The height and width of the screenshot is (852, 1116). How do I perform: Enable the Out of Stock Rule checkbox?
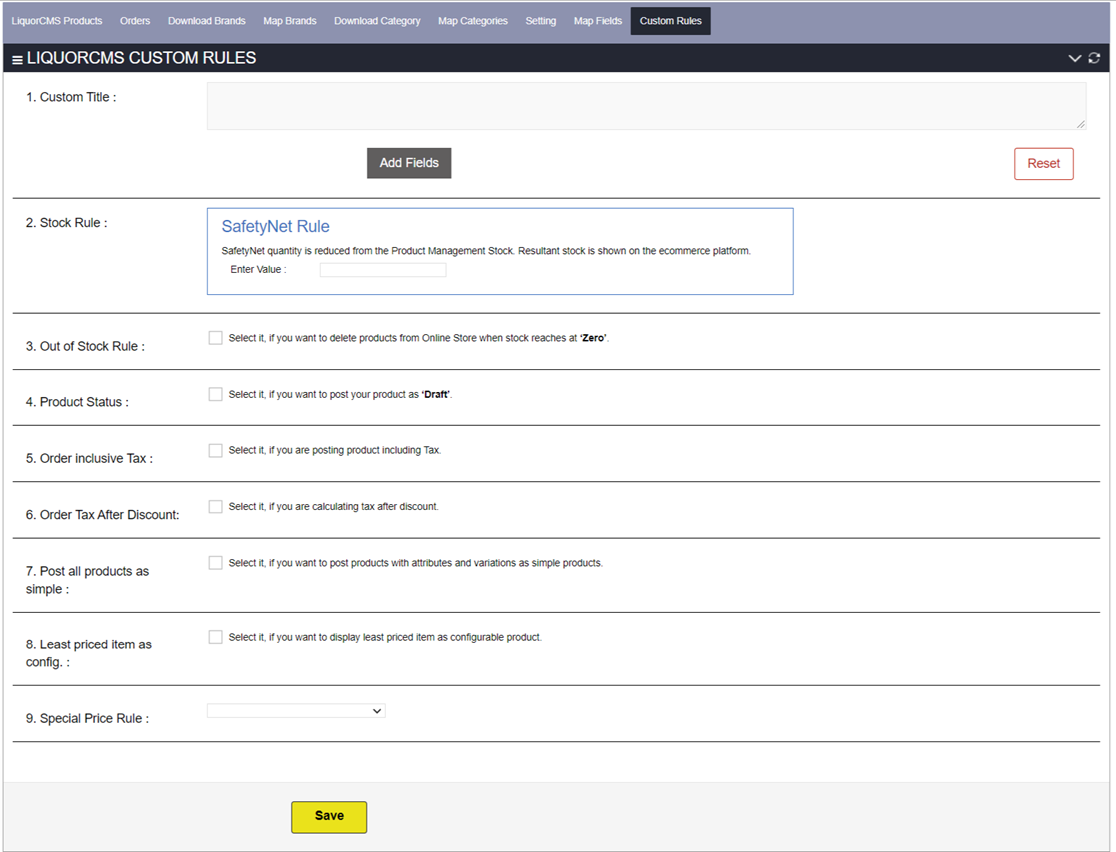(216, 337)
